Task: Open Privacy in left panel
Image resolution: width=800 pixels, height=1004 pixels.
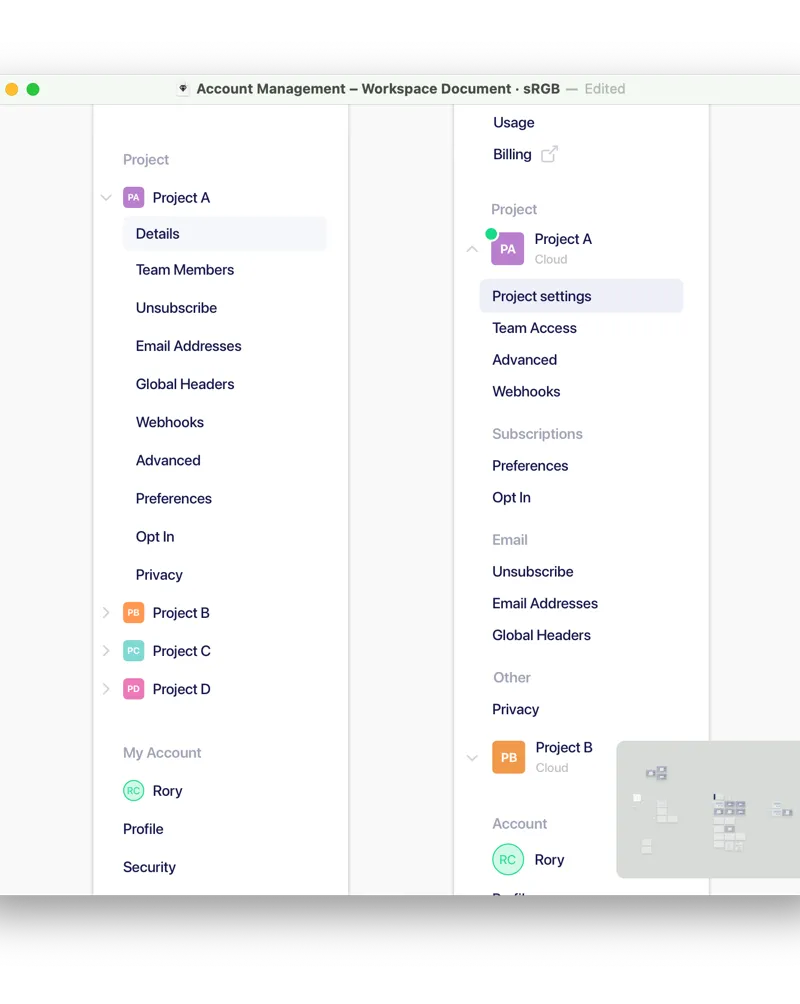Action: (x=159, y=575)
